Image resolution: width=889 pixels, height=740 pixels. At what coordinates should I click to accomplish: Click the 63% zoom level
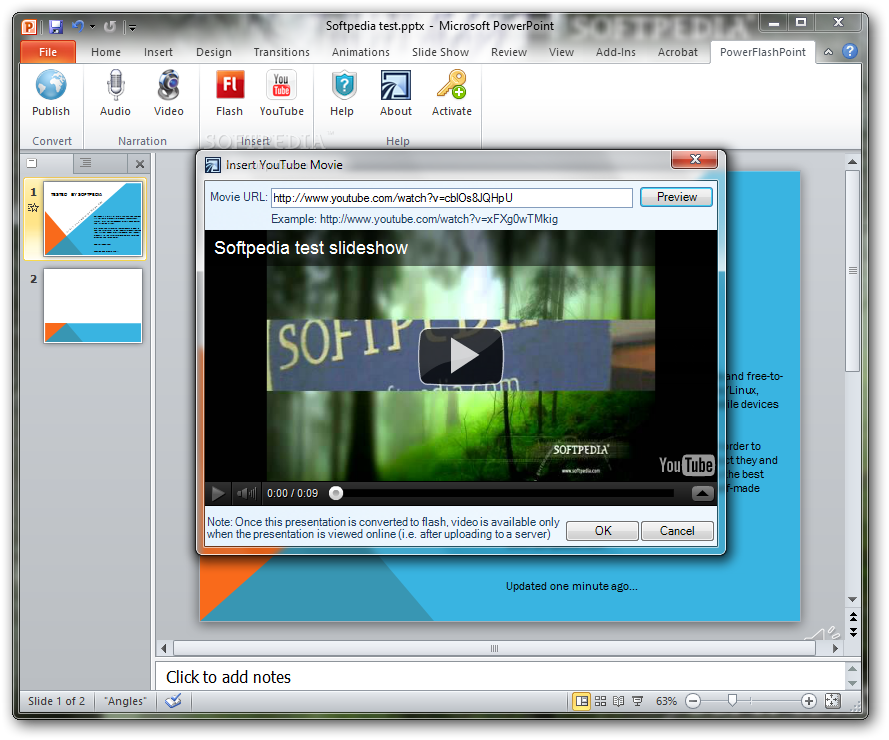[x=666, y=701]
